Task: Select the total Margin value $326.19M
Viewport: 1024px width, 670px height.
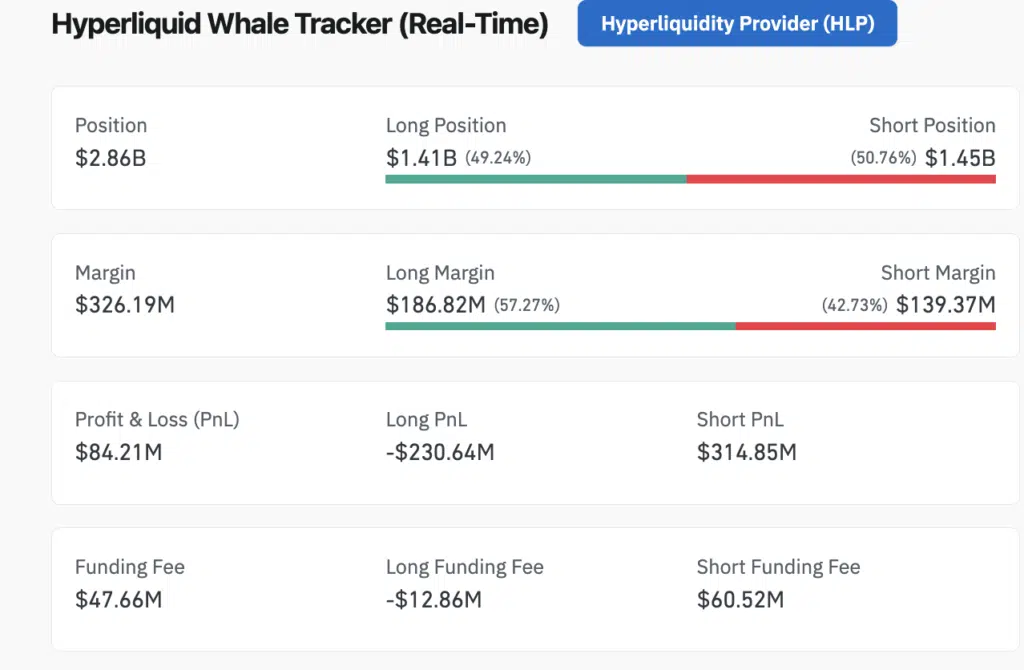Action: (124, 304)
